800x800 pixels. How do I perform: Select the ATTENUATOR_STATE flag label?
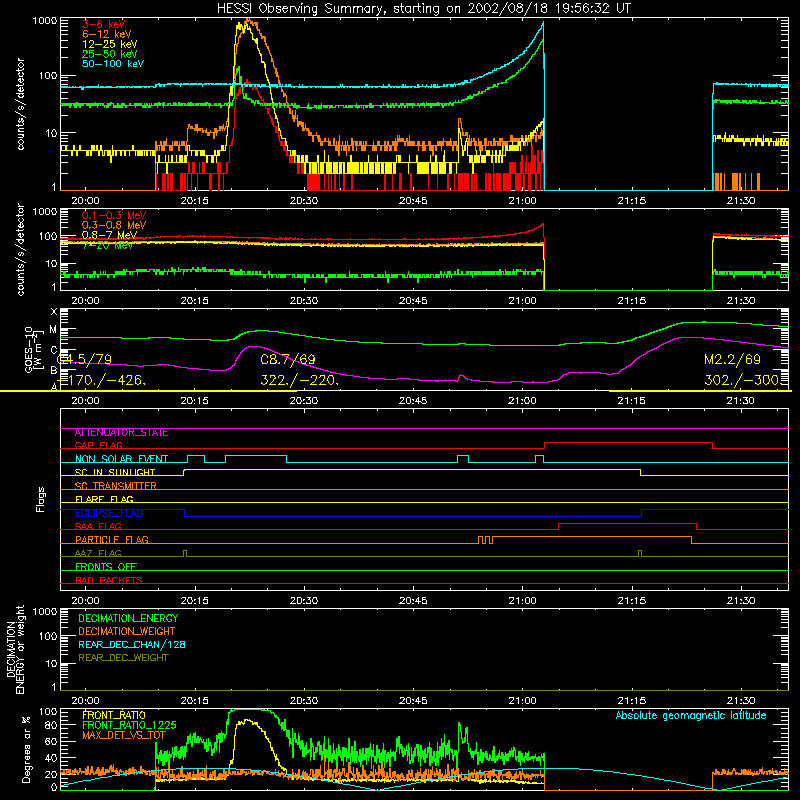[x=121, y=433]
